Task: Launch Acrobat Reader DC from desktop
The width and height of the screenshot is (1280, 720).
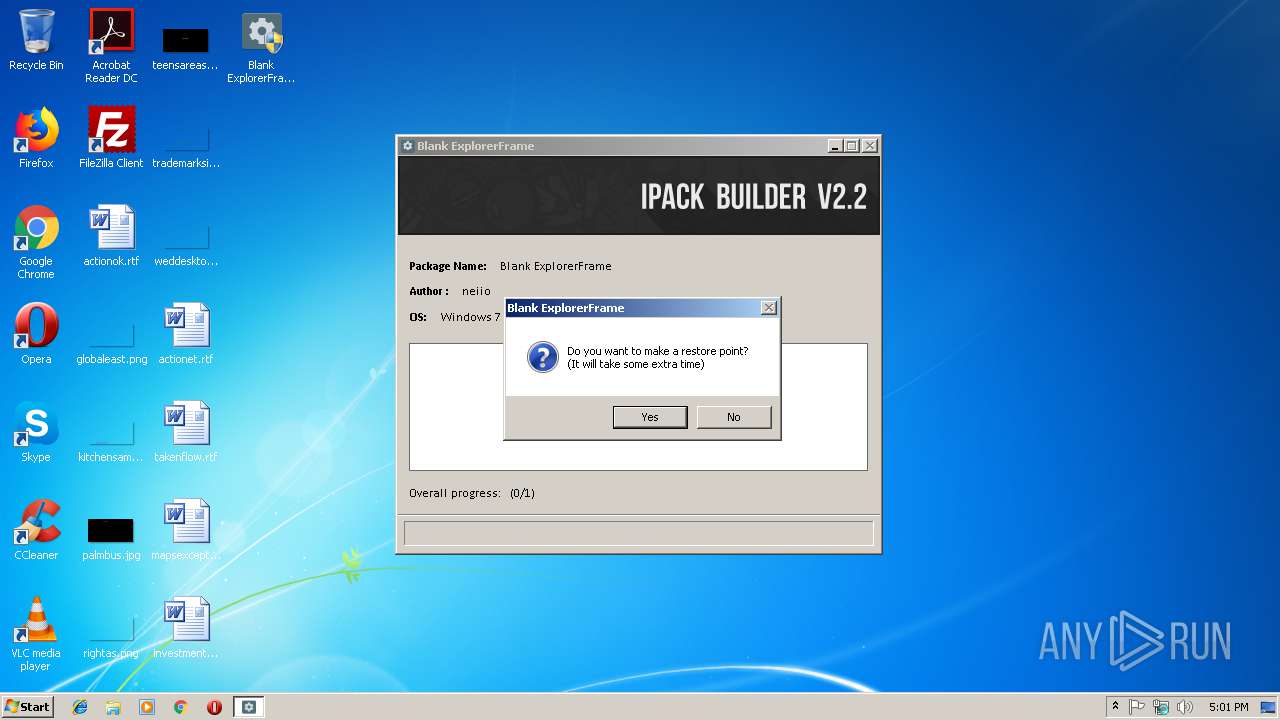Action: [111, 46]
